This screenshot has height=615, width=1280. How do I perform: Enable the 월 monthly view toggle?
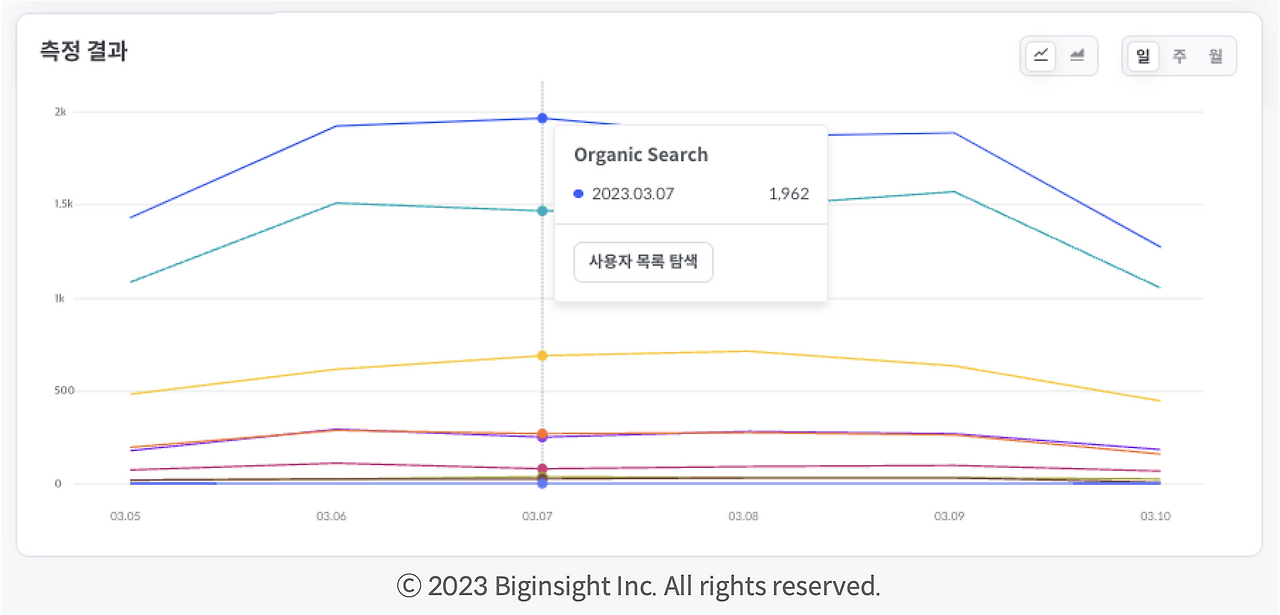[x=1215, y=56]
